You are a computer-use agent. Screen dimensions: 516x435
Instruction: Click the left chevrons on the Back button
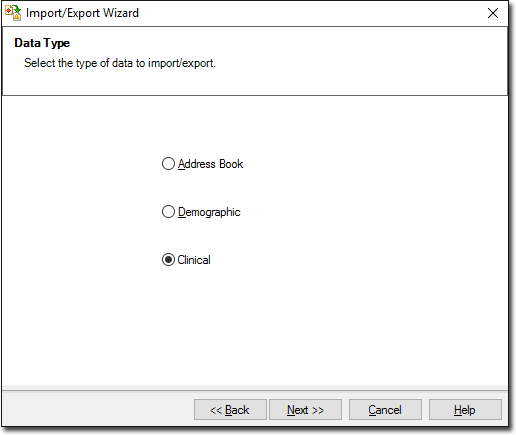point(216,410)
